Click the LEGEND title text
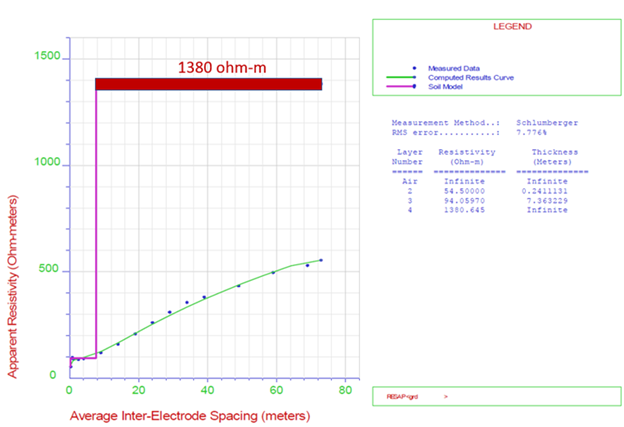 coord(512,26)
